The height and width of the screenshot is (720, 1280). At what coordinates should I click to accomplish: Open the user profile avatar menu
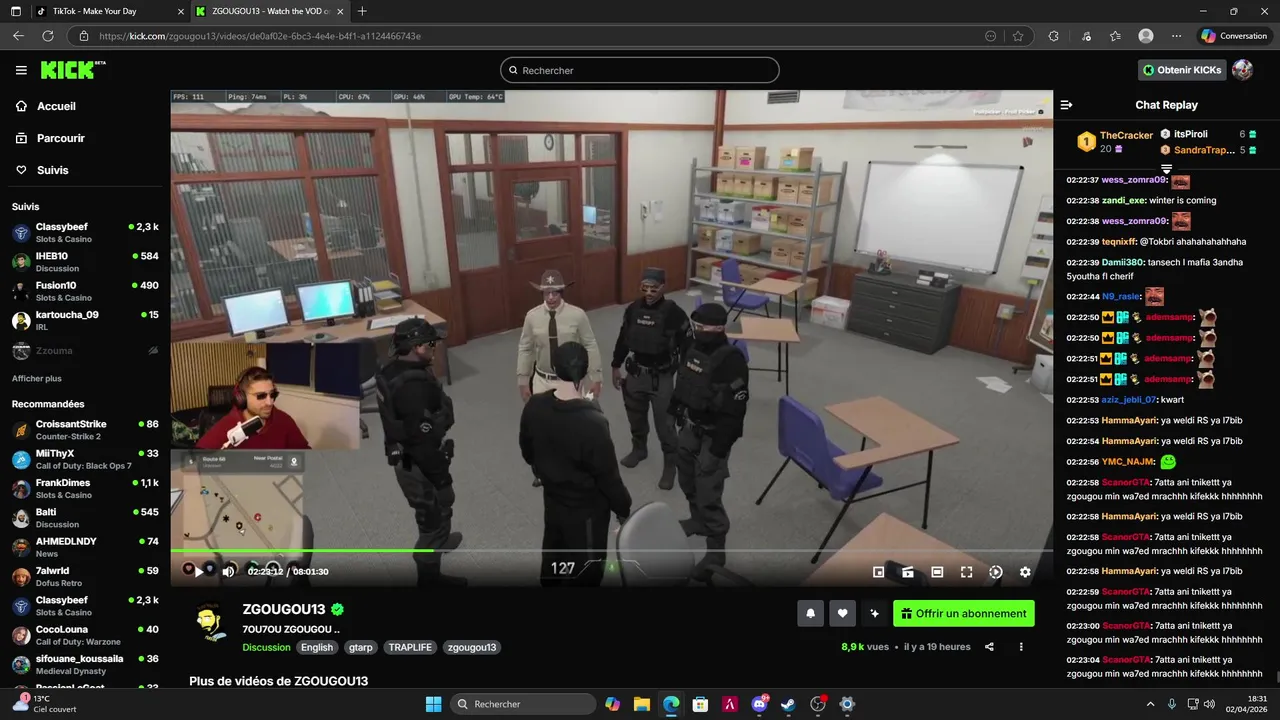tap(1242, 70)
